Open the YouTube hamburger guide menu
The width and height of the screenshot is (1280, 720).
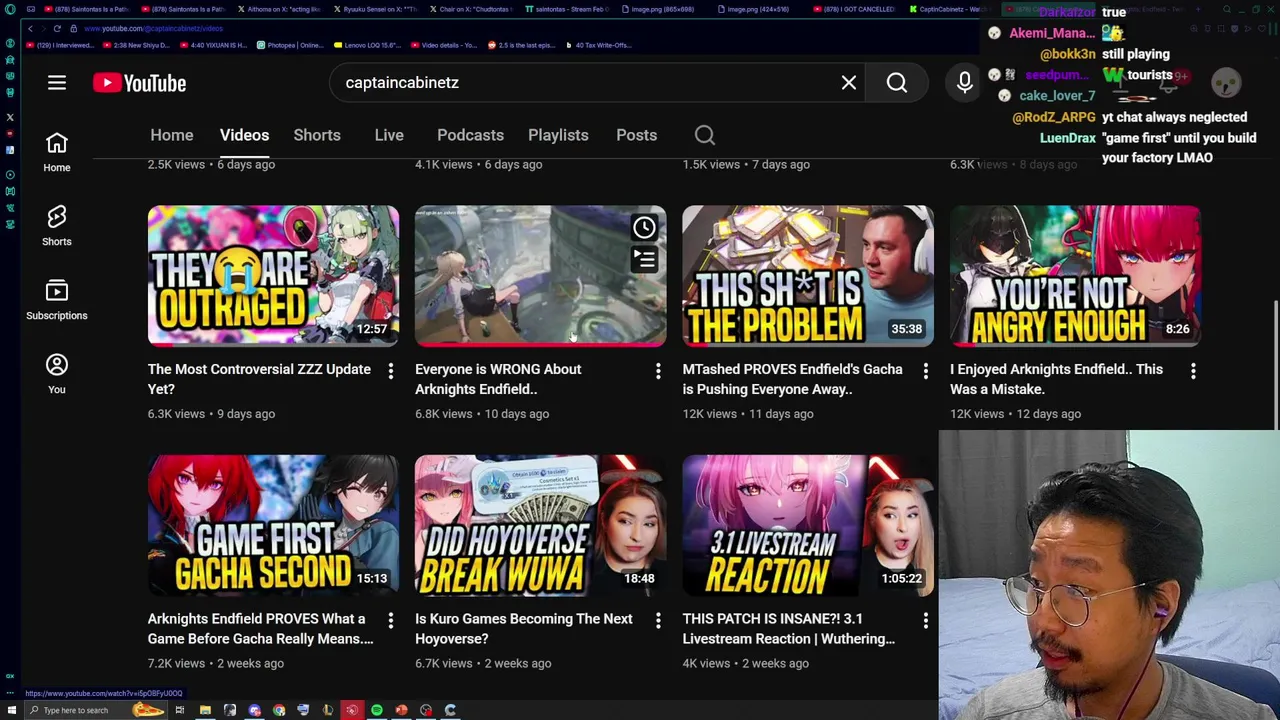57,83
